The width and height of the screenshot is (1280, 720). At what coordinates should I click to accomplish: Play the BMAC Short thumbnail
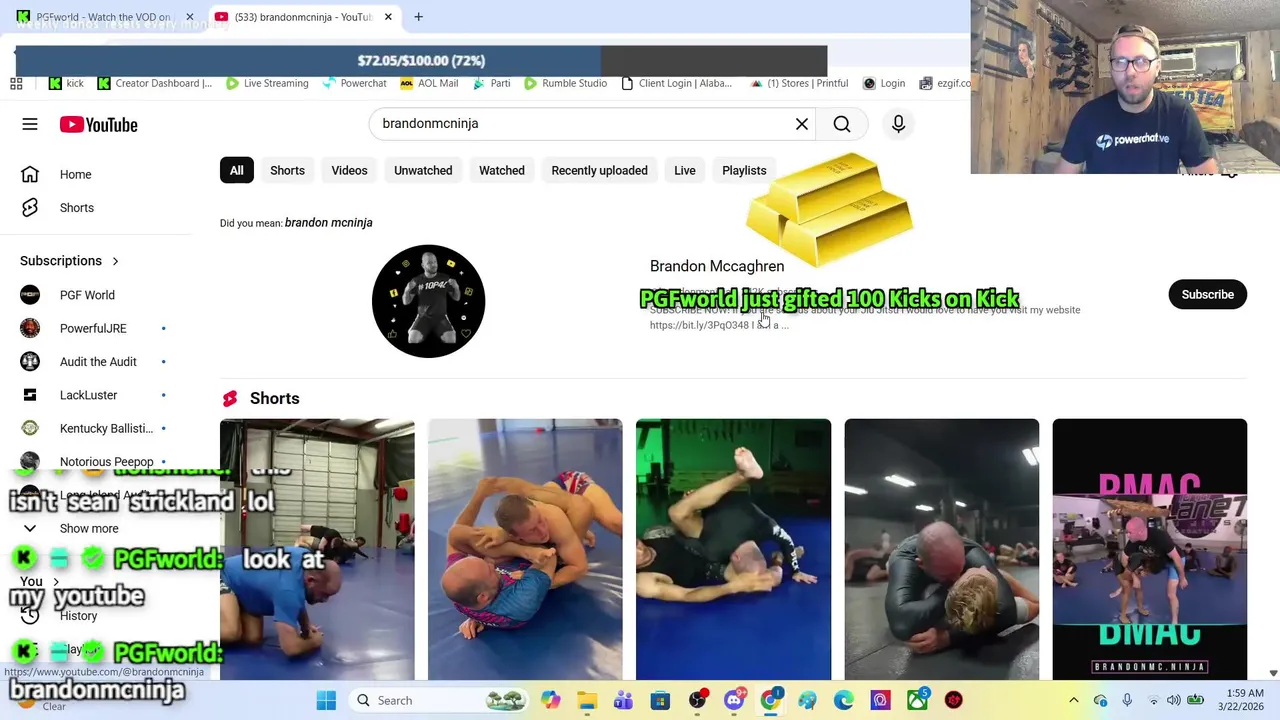tap(1149, 549)
